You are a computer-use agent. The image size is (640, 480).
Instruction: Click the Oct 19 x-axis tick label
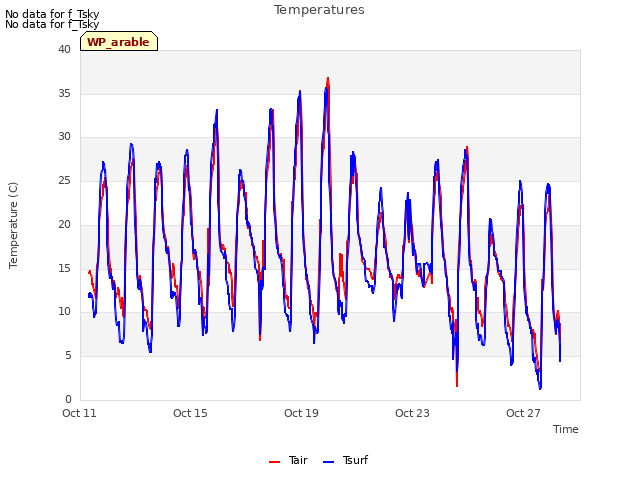301,413
